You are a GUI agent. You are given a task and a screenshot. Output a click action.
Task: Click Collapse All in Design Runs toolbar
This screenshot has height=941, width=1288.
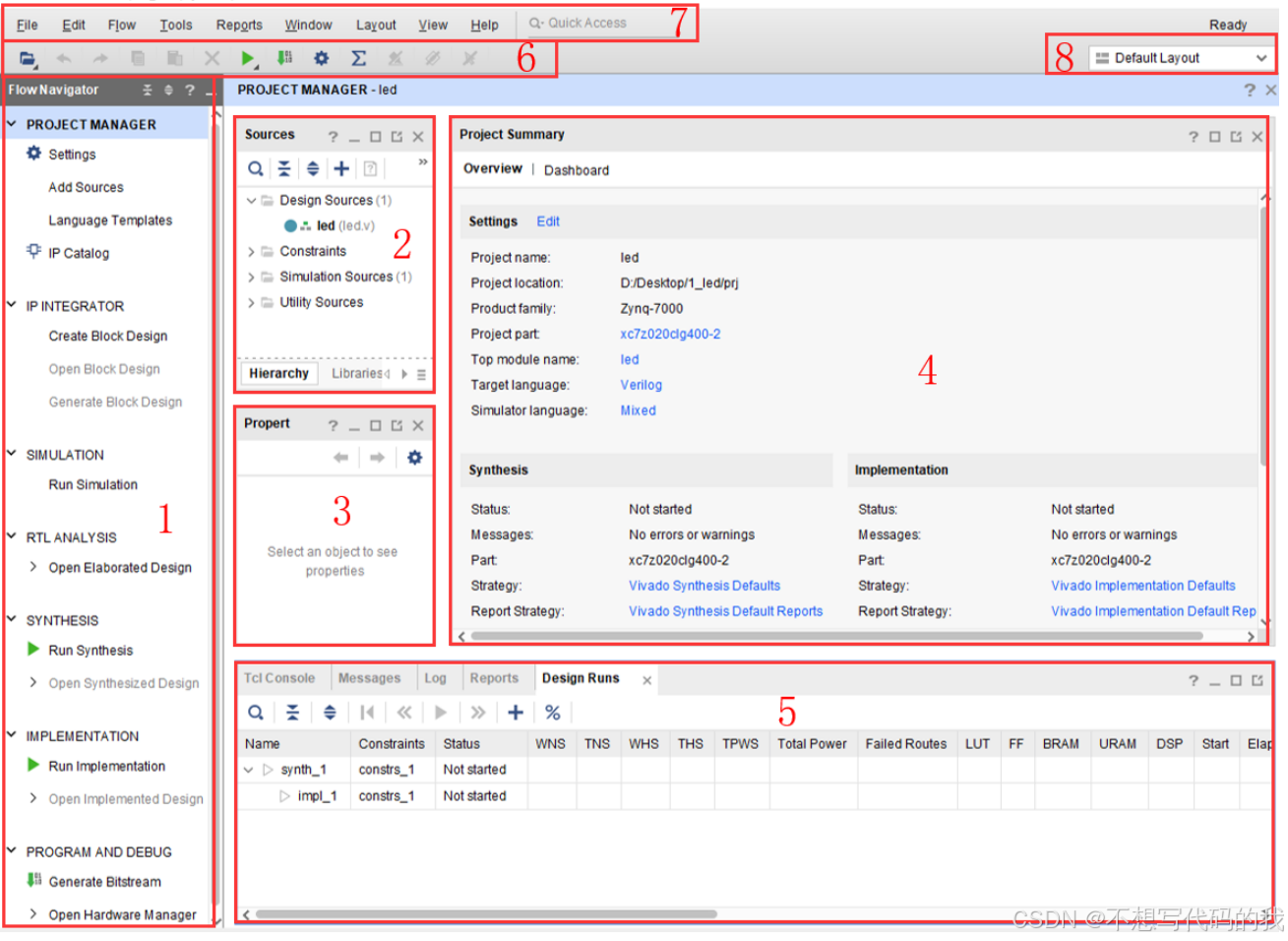tap(292, 713)
